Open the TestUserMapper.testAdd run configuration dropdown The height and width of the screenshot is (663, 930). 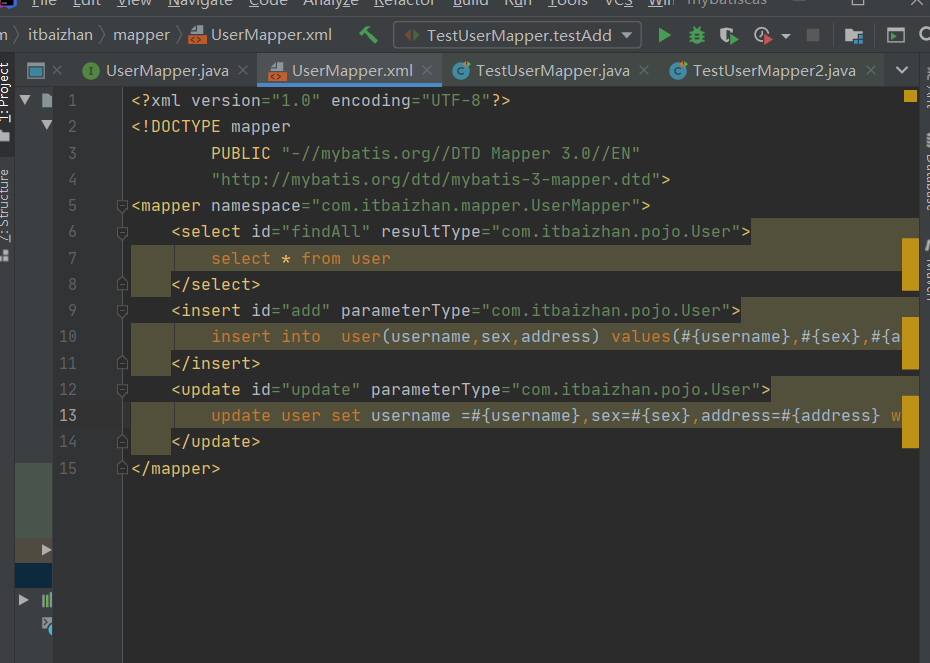pos(517,36)
